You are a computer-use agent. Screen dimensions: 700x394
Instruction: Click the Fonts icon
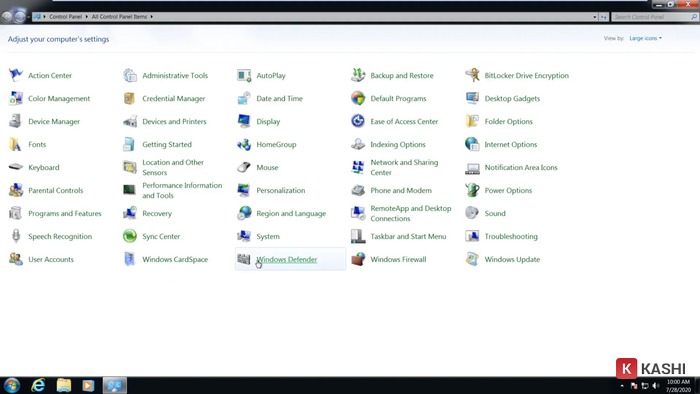click(16, 144)
